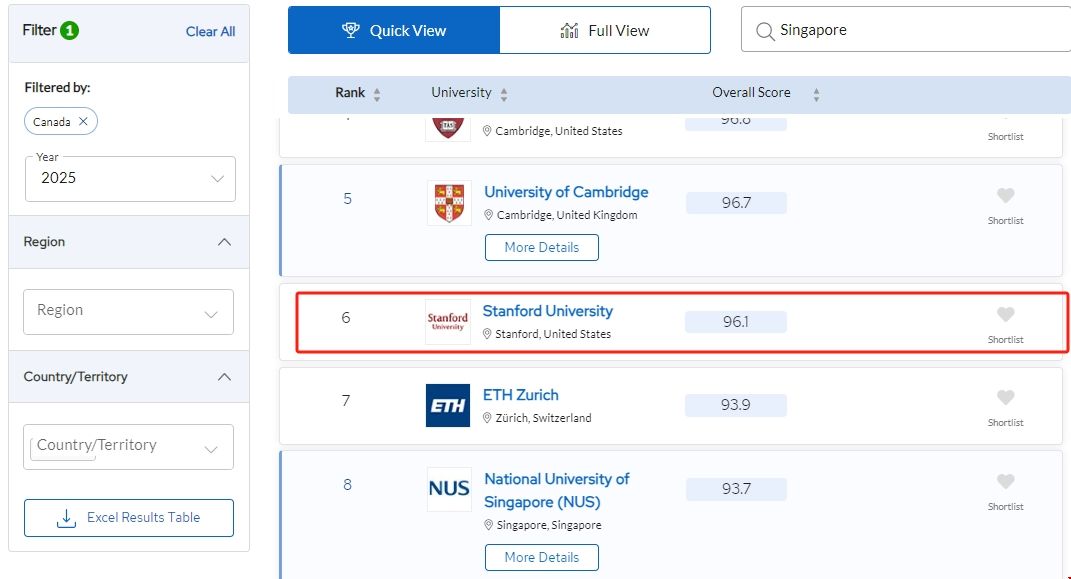Open More Details for University of Cambridge
This screenshot has width=1071, height=579.
pyautogui.click(x=541, y=247)
